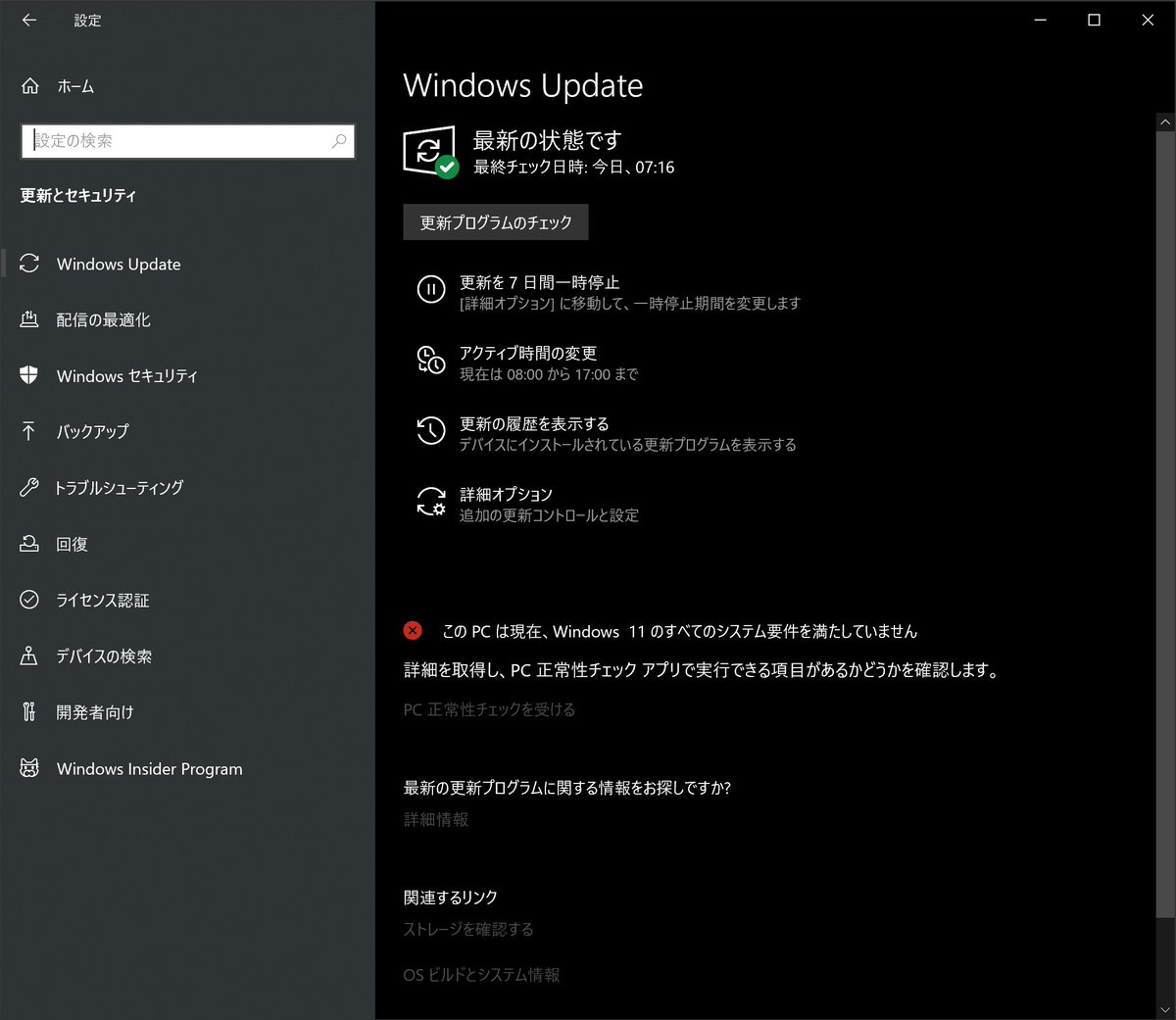The height and width of the screenshot is (1020, 1176).
Task: Open 回復 section
Action: (x=73, y=544)
